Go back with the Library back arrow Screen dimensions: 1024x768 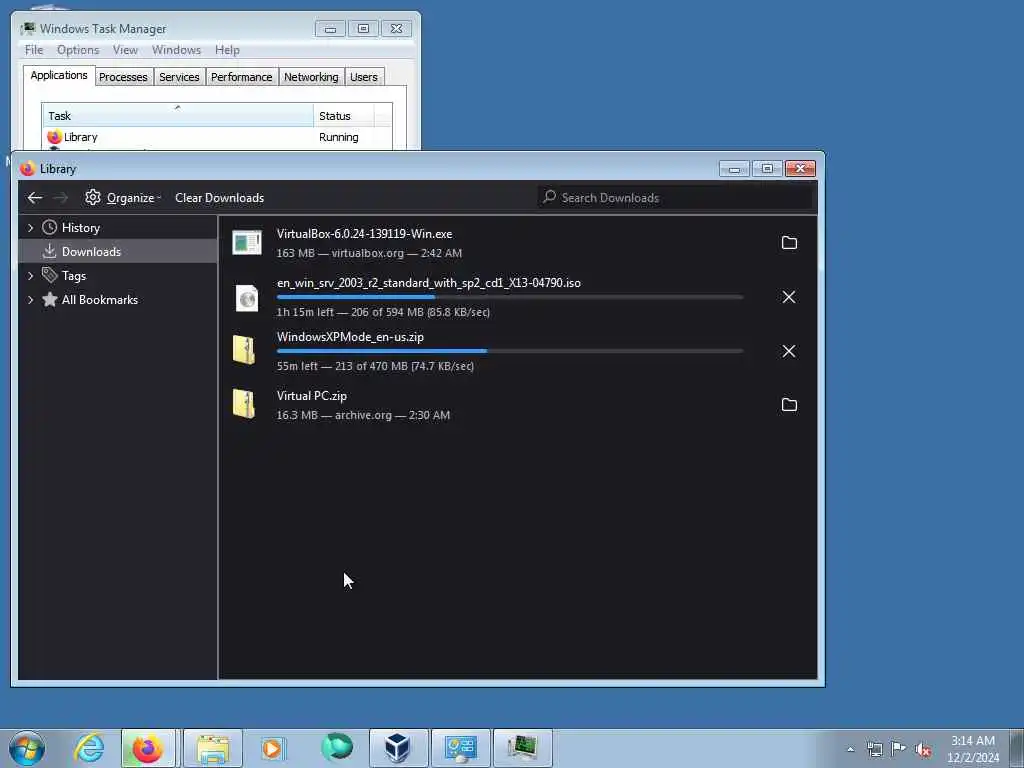tap(35, 197)
